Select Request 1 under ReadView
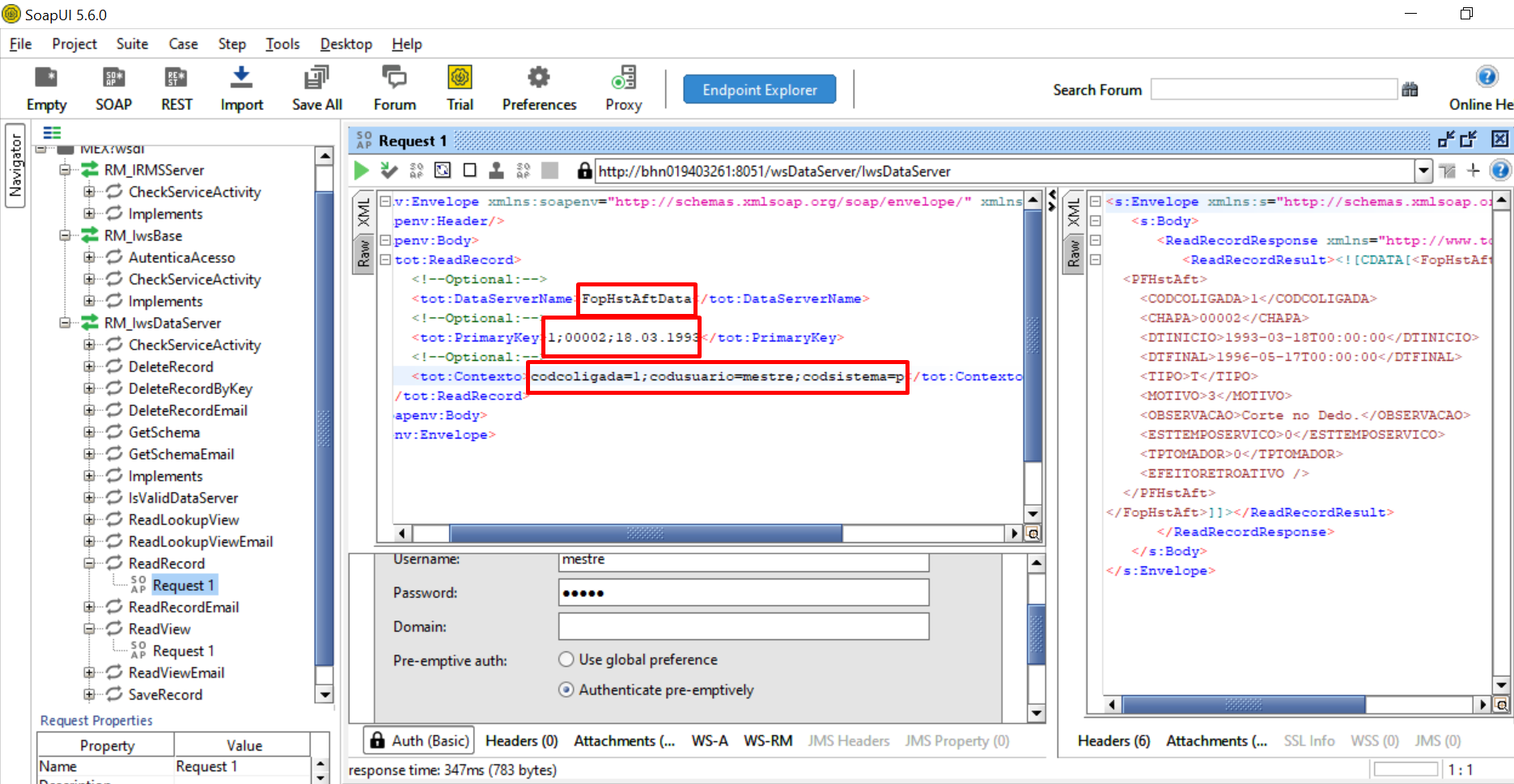The image size is (1514, 784). [x=184, y=651]
